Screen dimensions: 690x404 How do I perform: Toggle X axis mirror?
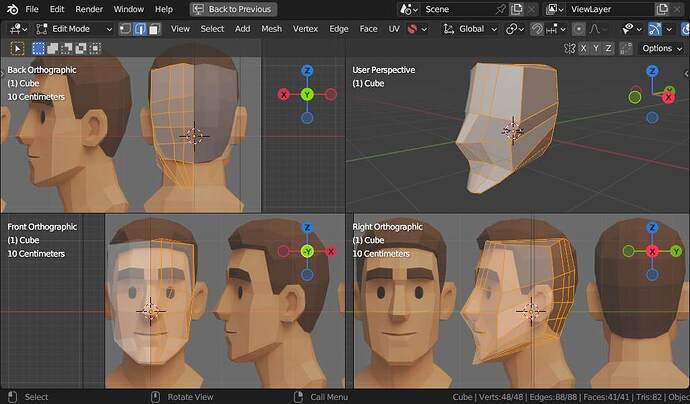coord(583,48)
